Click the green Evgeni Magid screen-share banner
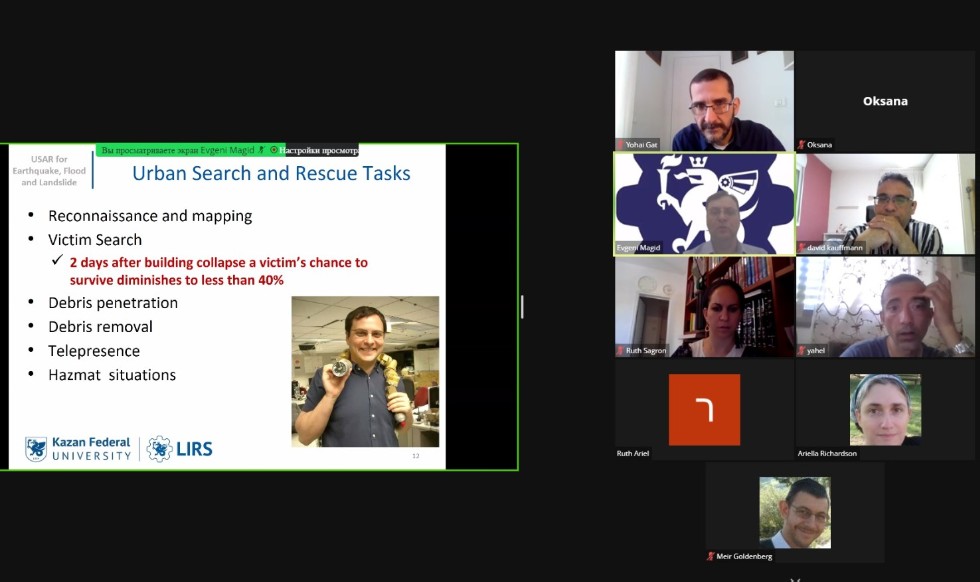Viewport: 980px width, 582px height. point(178,150)
